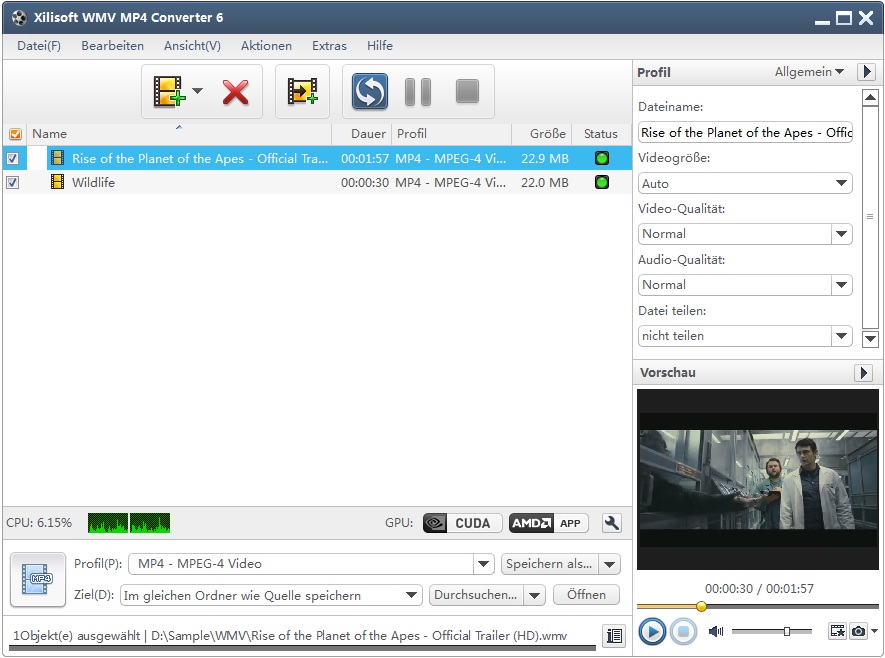Click the Xilisoft app logo icon

[x=19, y=17]
